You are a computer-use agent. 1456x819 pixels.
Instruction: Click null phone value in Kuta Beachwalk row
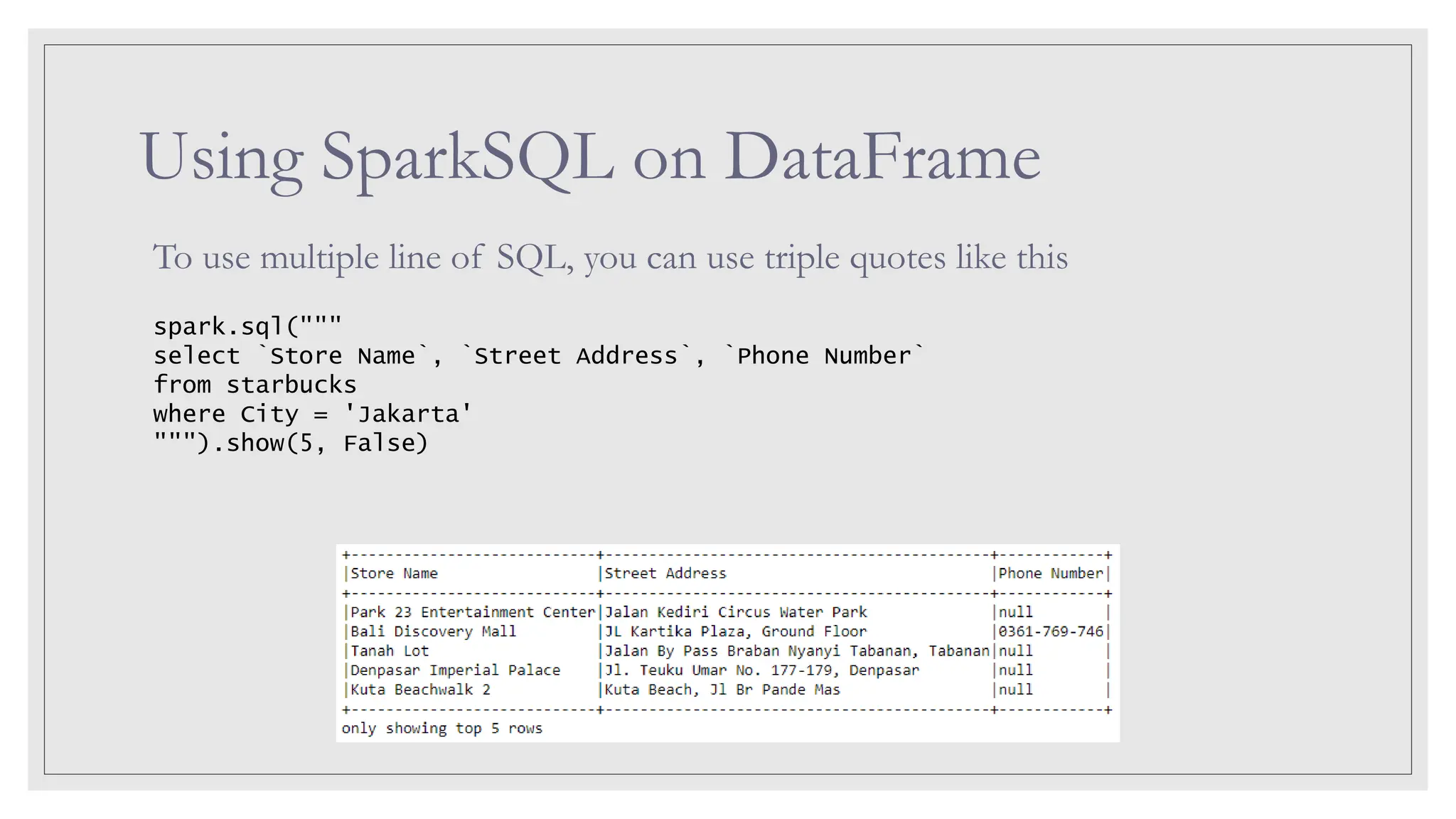click(x=1016, y=690)
